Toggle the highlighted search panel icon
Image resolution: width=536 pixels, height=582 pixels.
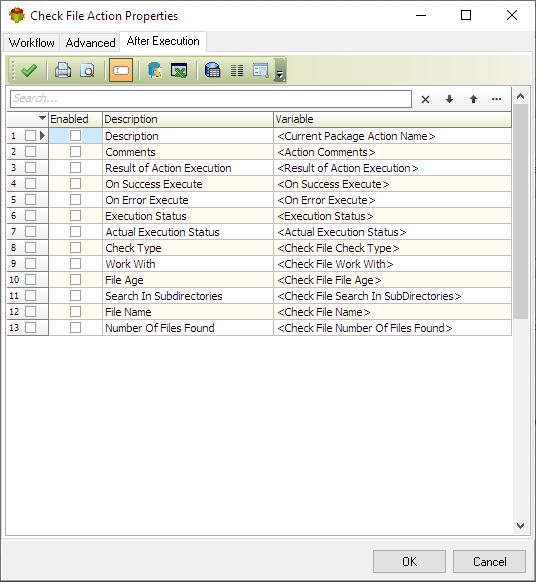coord(121,70)
